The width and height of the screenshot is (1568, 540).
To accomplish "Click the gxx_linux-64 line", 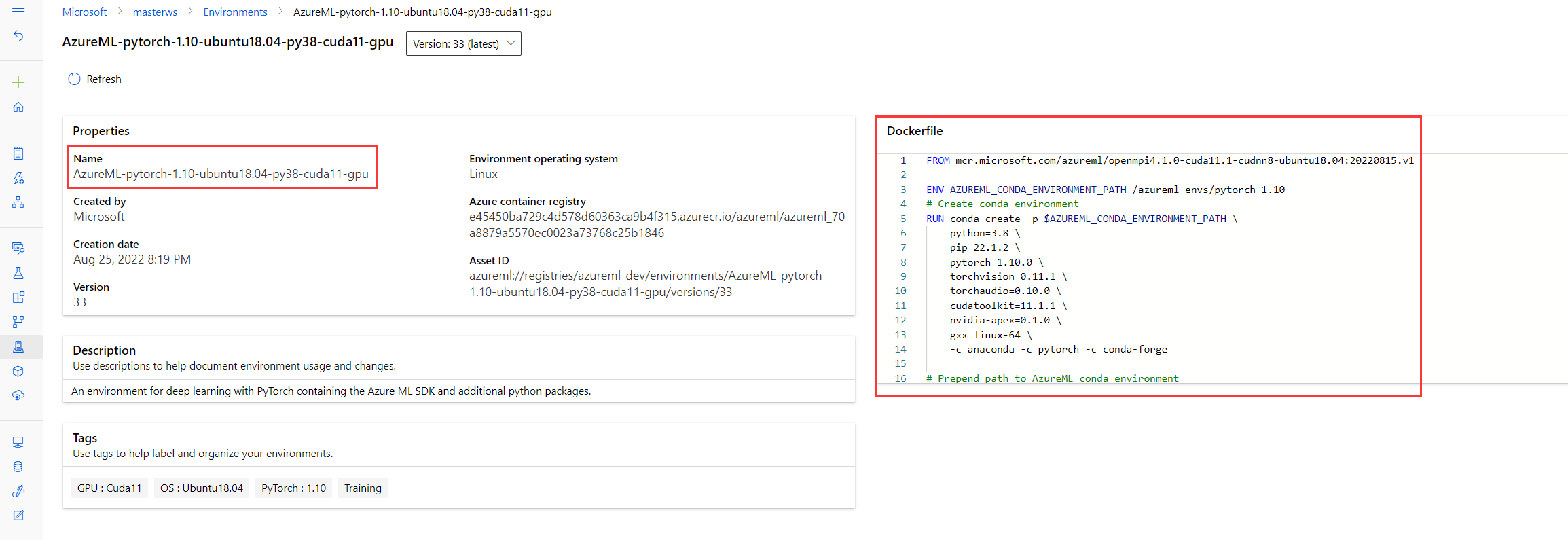I will click(x=991, y=335).
